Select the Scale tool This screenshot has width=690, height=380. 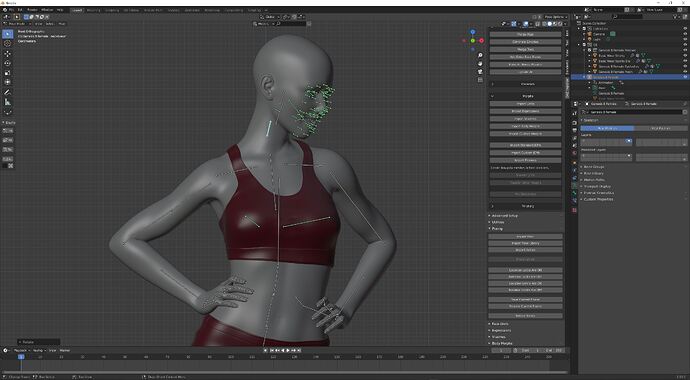(x=7, y=73)
